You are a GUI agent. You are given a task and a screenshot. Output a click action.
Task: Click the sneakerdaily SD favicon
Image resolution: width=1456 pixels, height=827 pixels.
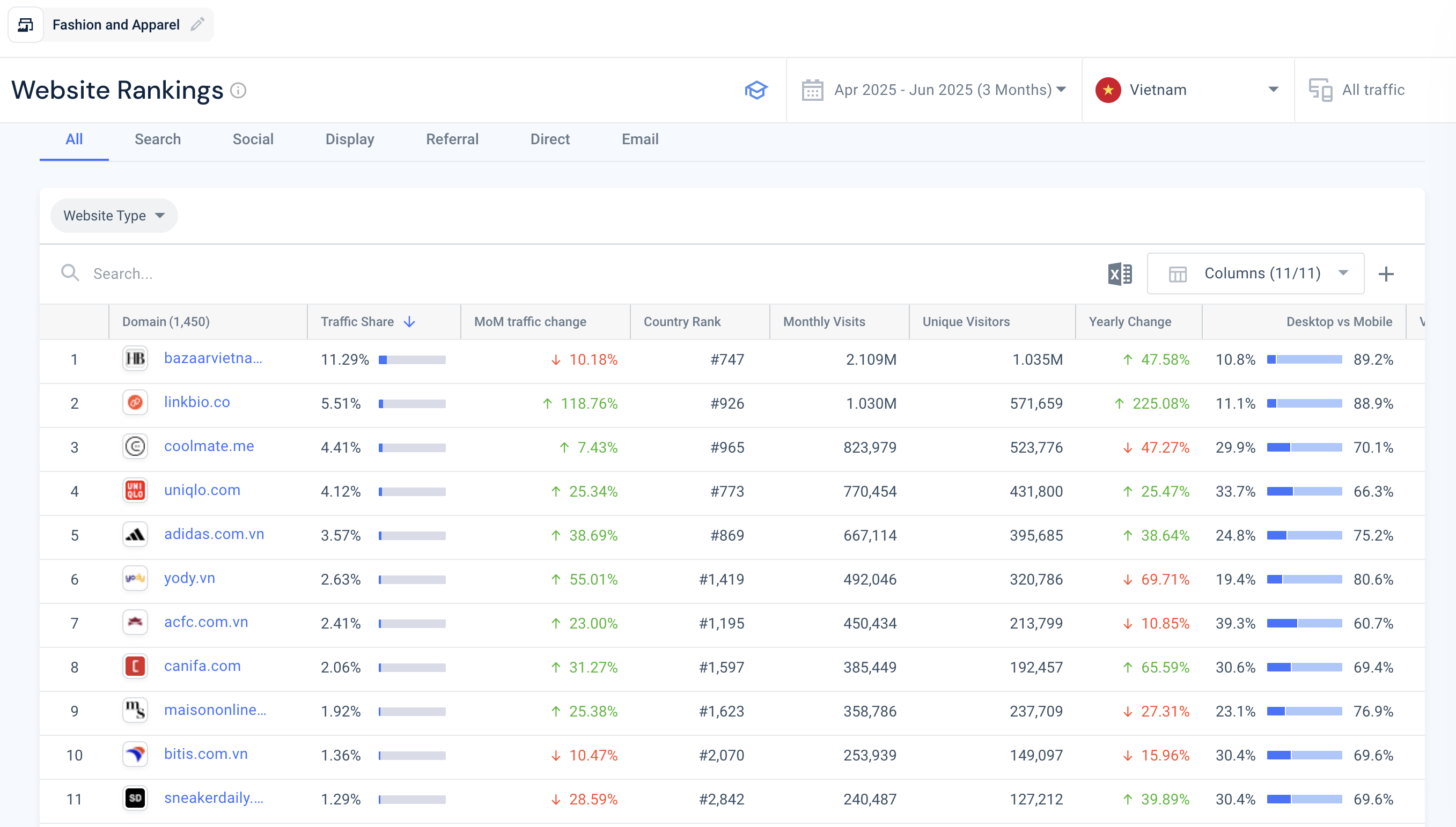(135, 799)
